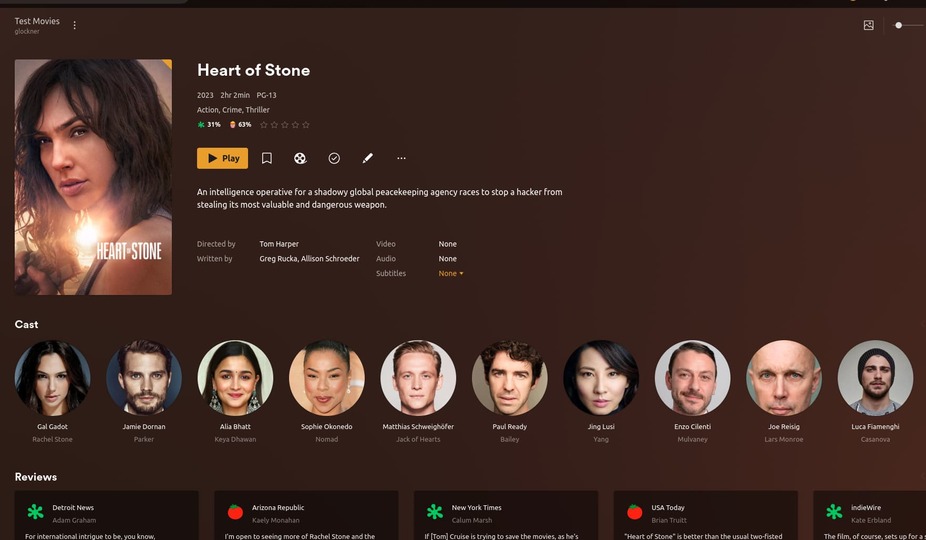
Task: Select the Thriller genre link
Action: tap(257, 110)
